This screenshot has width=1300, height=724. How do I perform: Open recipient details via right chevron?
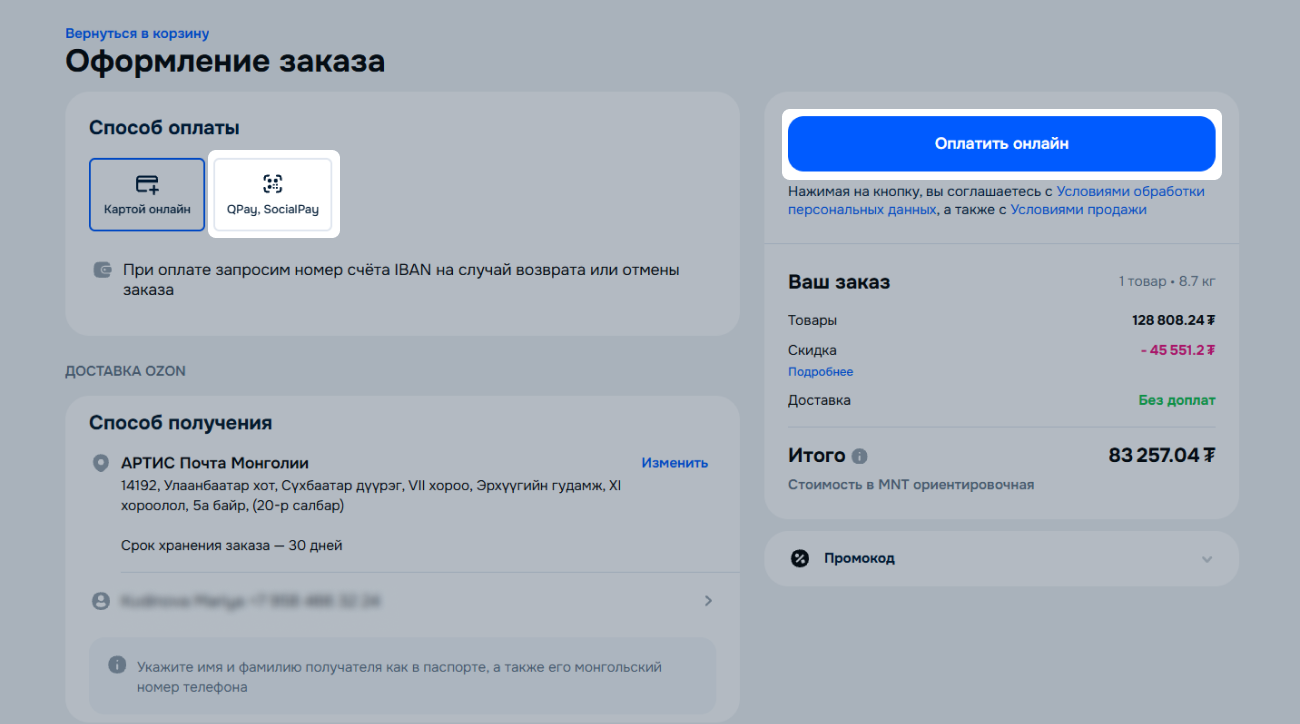click(x=708, y=601)
